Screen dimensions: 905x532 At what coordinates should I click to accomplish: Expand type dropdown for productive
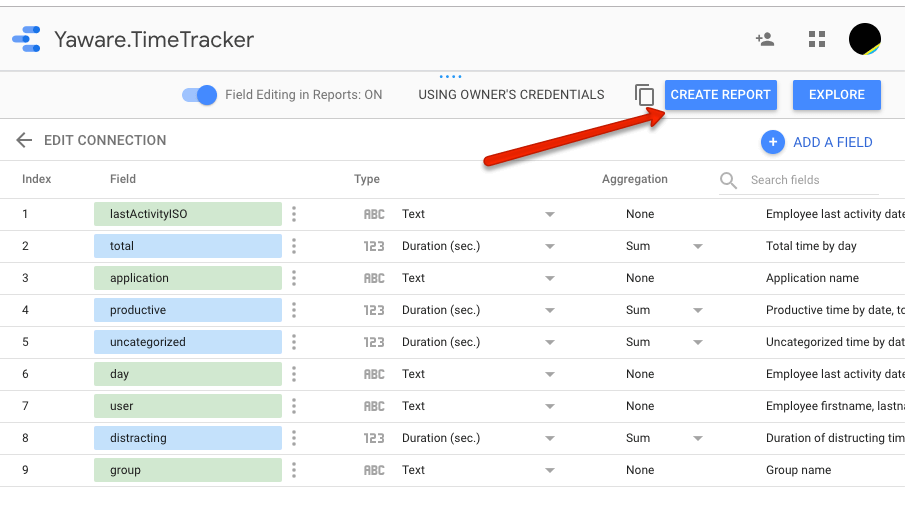tap(549, 310)
